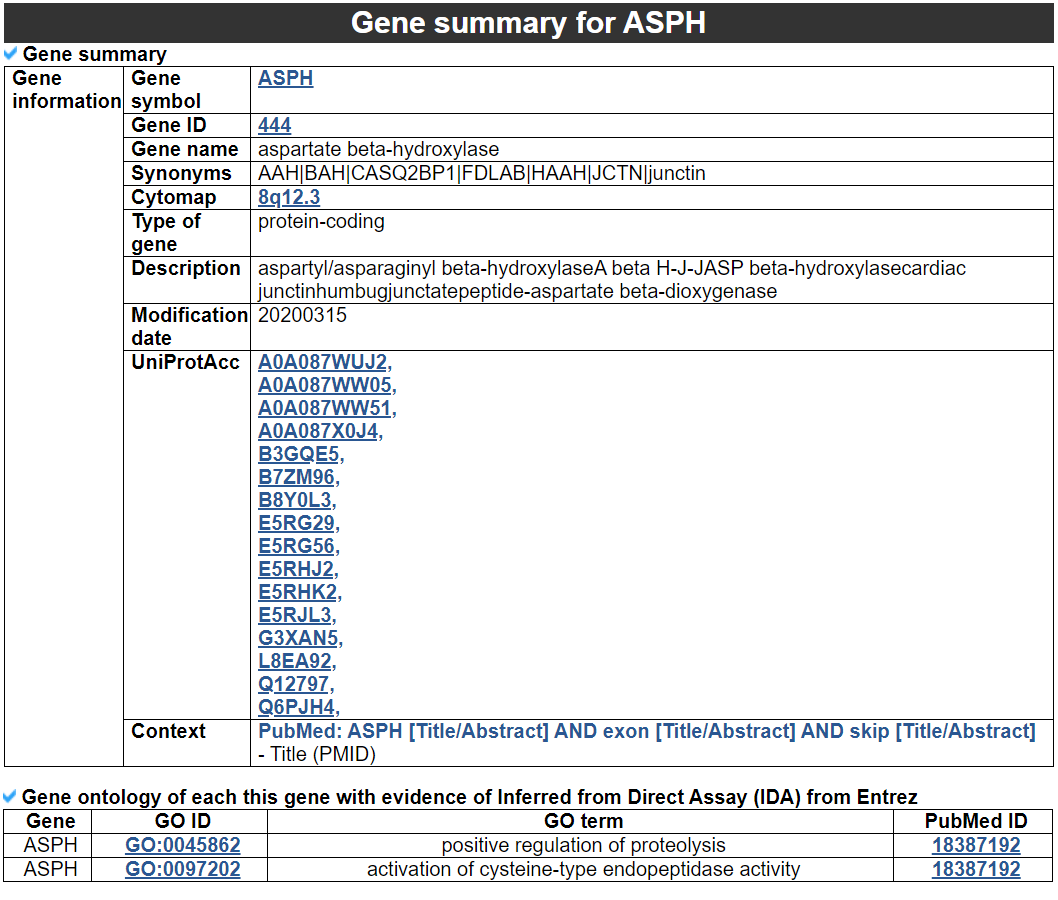
Task: Open the ASPH gene symbol link
Action: tap(285, 78)
